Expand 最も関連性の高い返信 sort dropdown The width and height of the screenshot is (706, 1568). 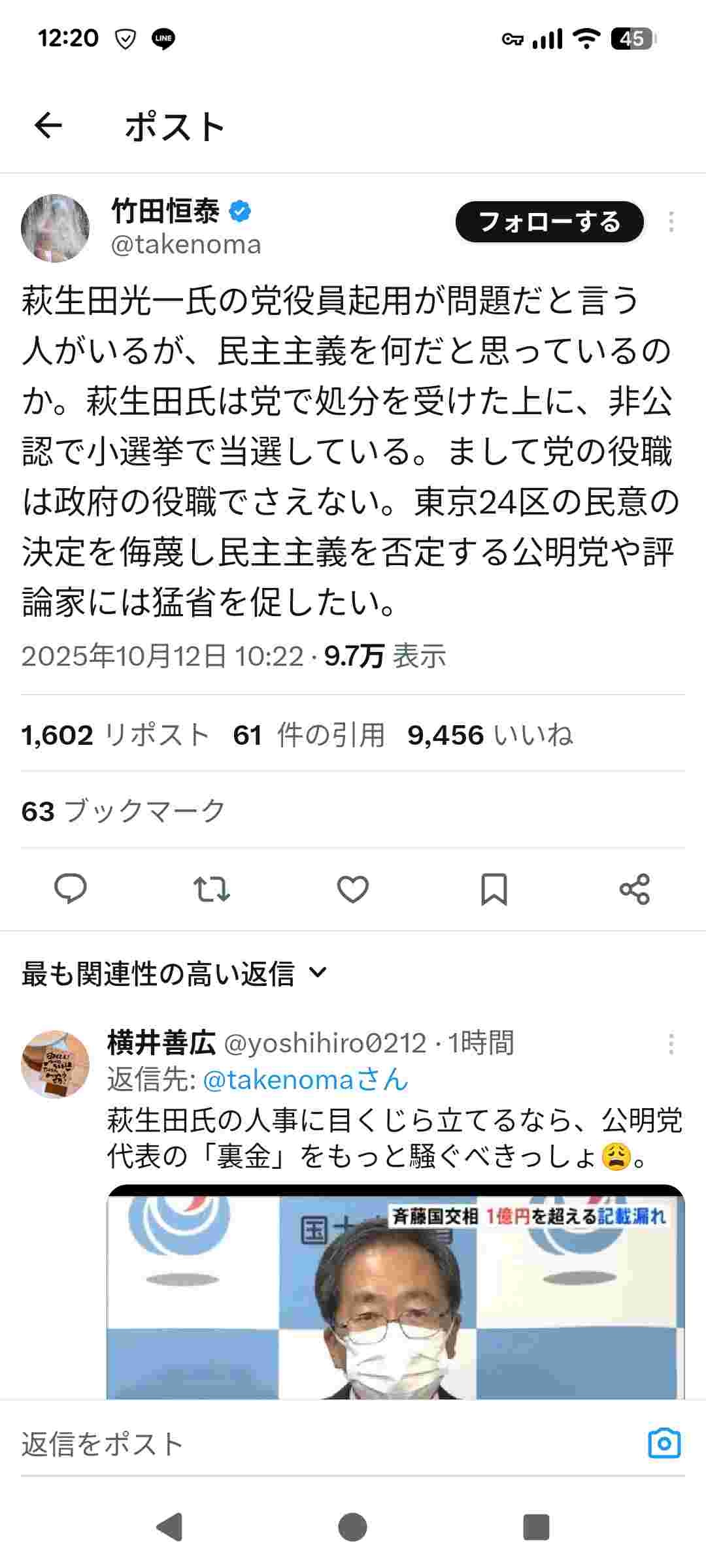pyautogui.click(x=175, y=973)
